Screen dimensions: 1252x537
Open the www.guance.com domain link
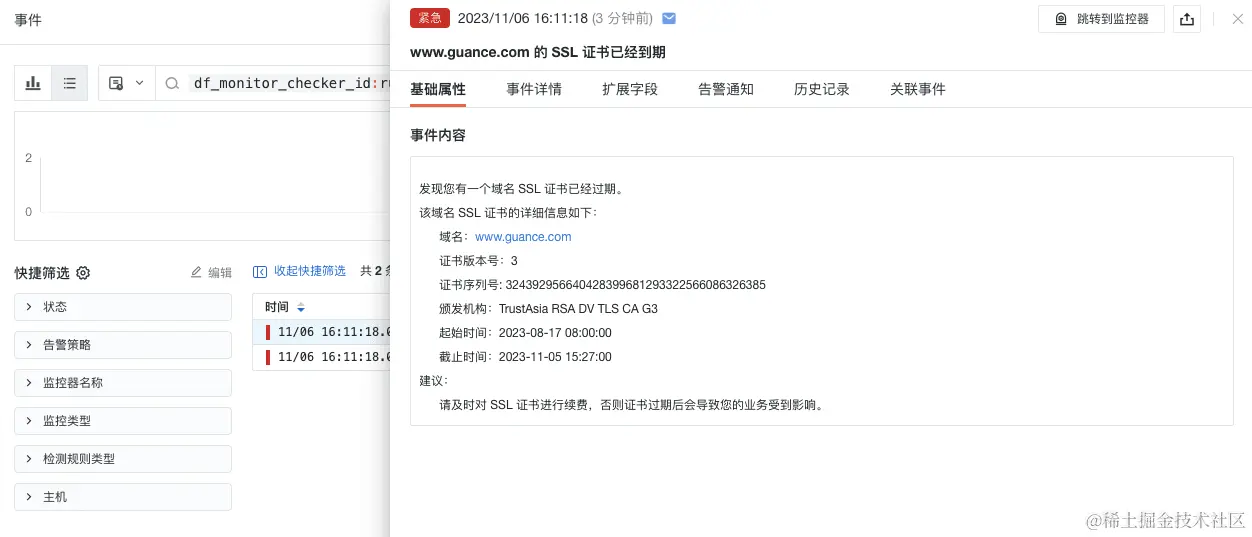coord(523,237)
